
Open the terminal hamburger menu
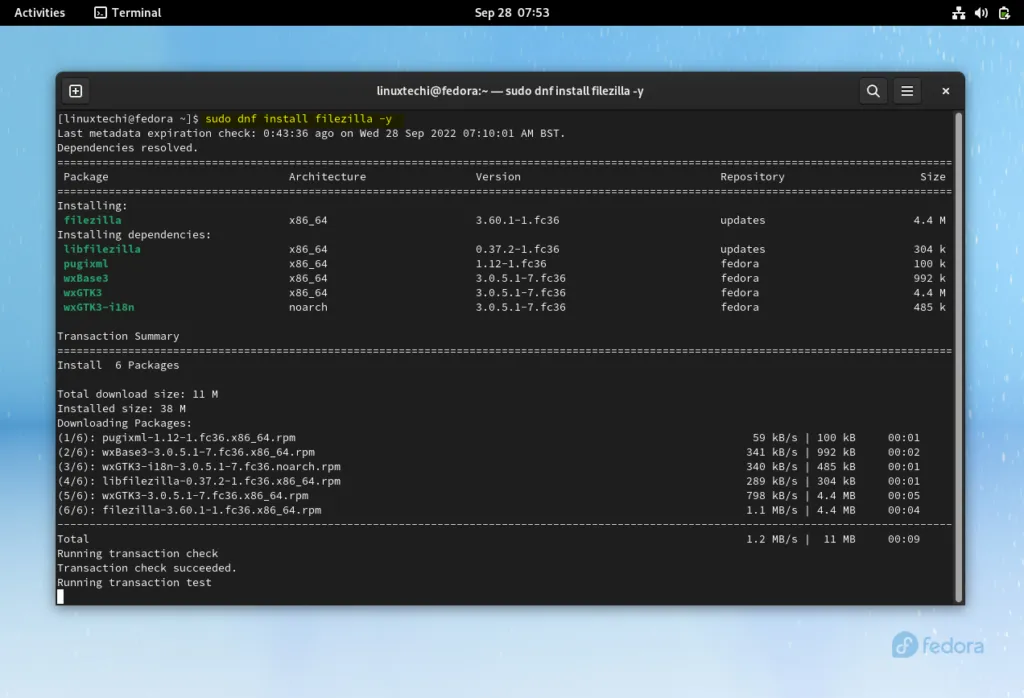click(907, 91)
